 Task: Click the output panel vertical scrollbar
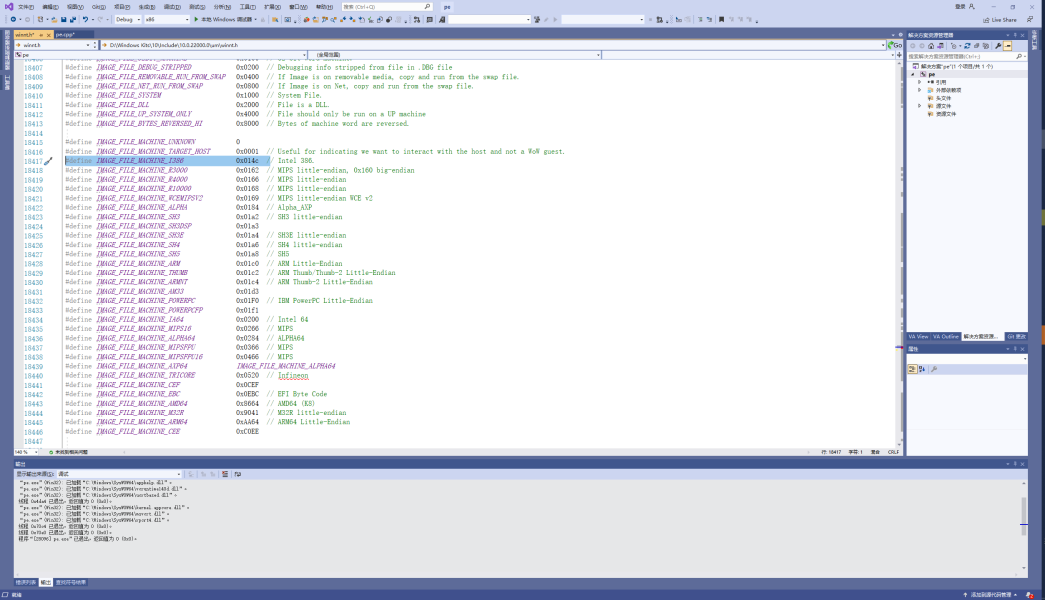coord(1023,520)
